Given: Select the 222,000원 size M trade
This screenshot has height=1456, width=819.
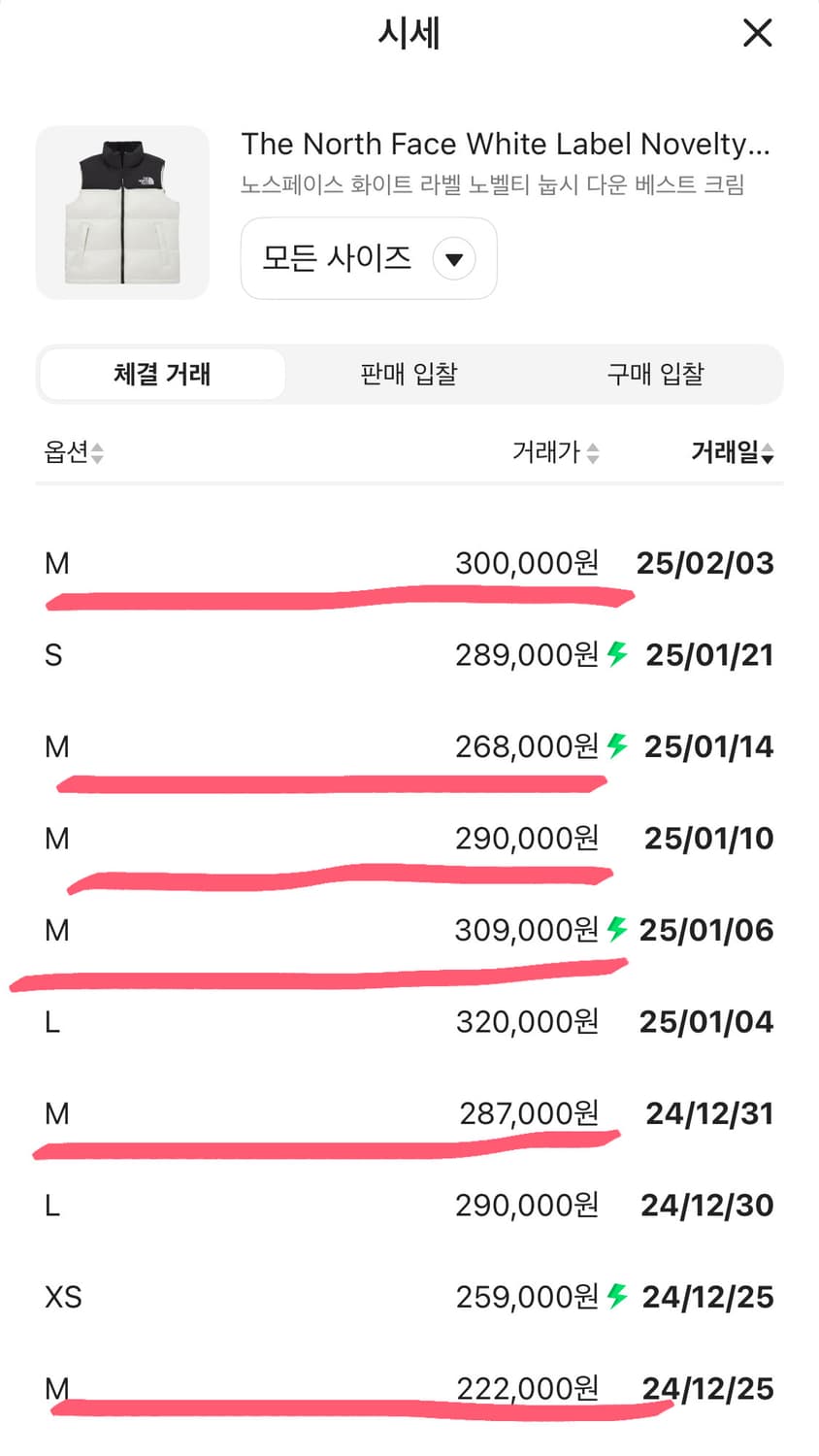Looking at the screenshot, I should point(409,1388).
